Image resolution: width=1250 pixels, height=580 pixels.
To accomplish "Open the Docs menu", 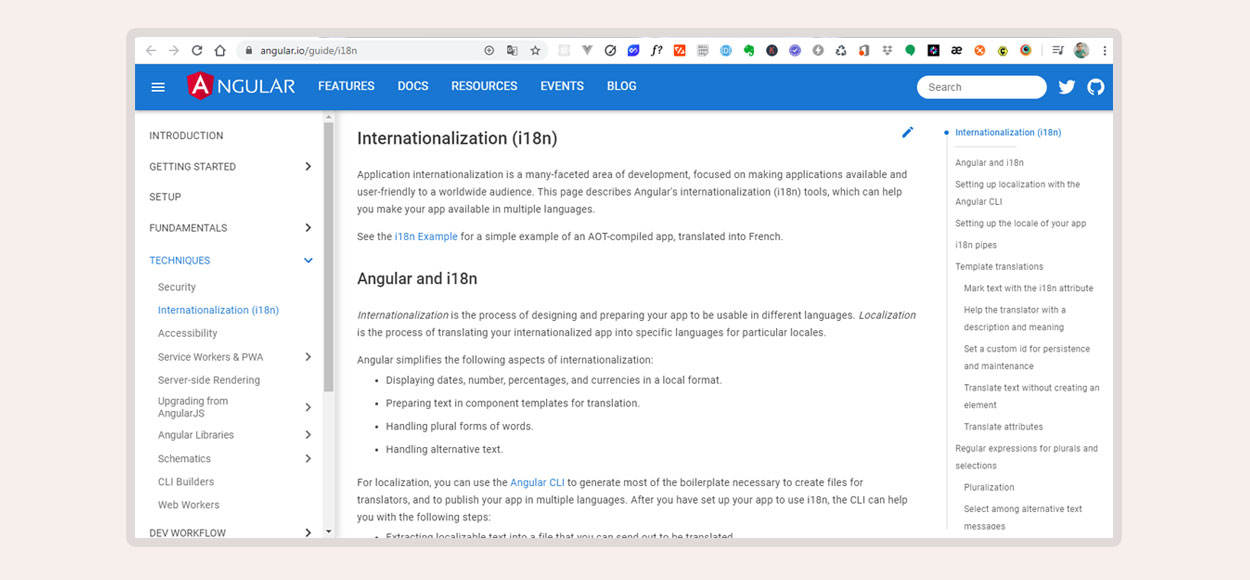I will (413, 86).
